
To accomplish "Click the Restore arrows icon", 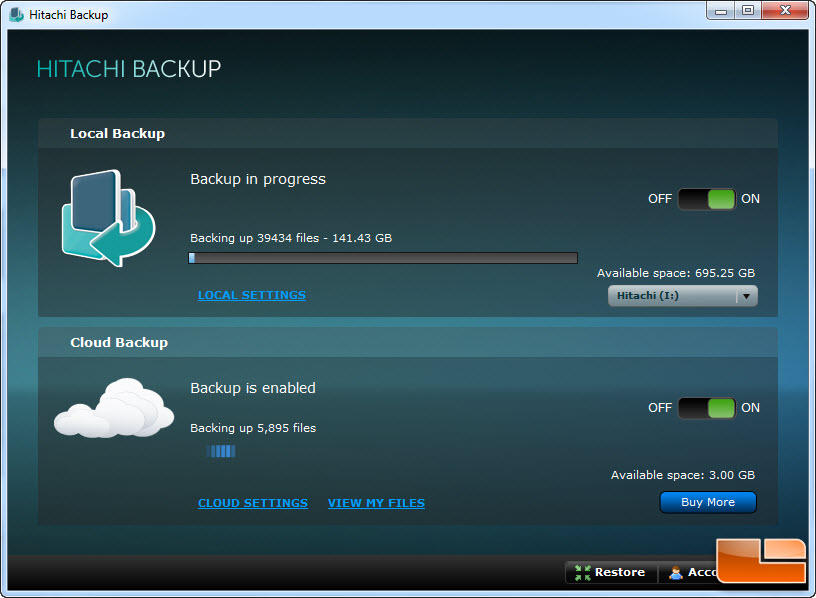I will (x=583, y=572).
